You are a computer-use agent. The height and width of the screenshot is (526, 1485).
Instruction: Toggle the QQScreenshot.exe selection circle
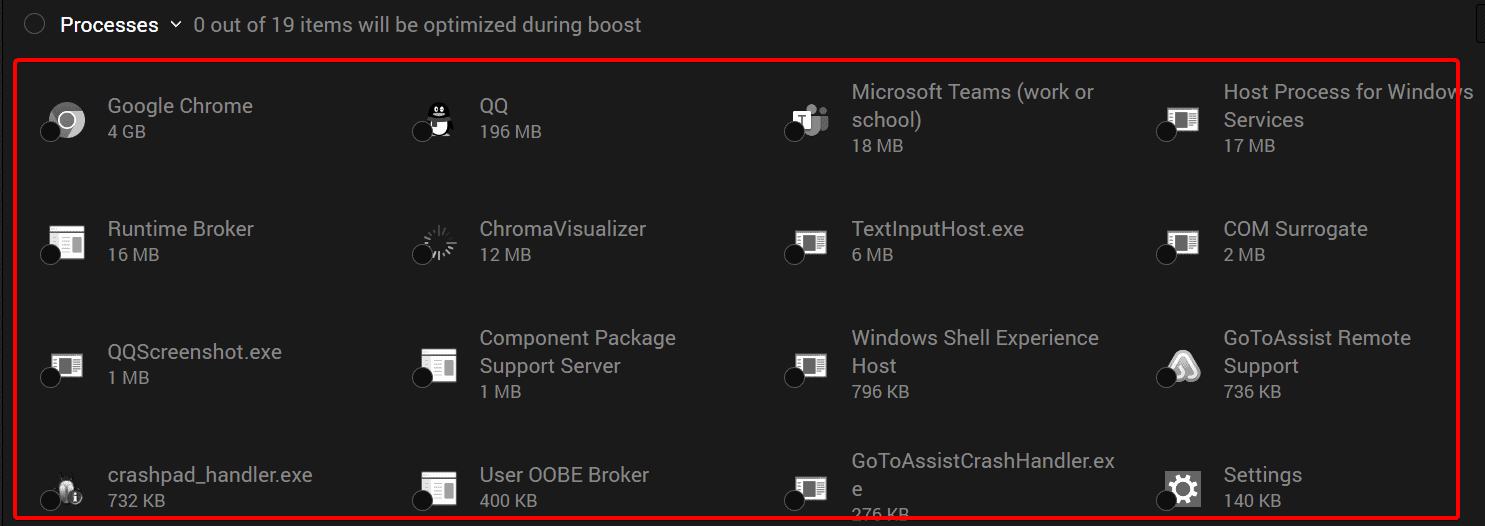coord(50,377)
